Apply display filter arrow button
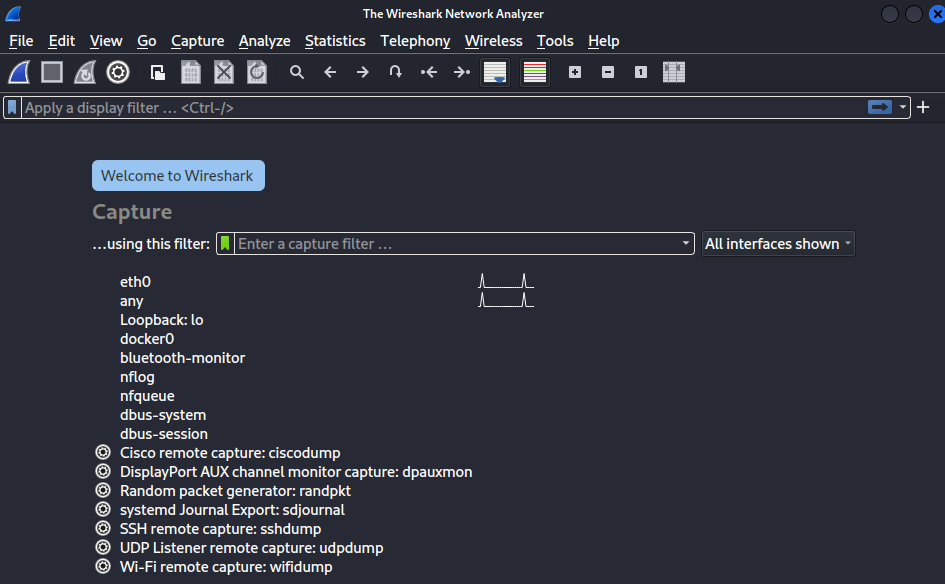Image resolution: width=945 pixels, height=584 pixels. click(x=880, y=107)
